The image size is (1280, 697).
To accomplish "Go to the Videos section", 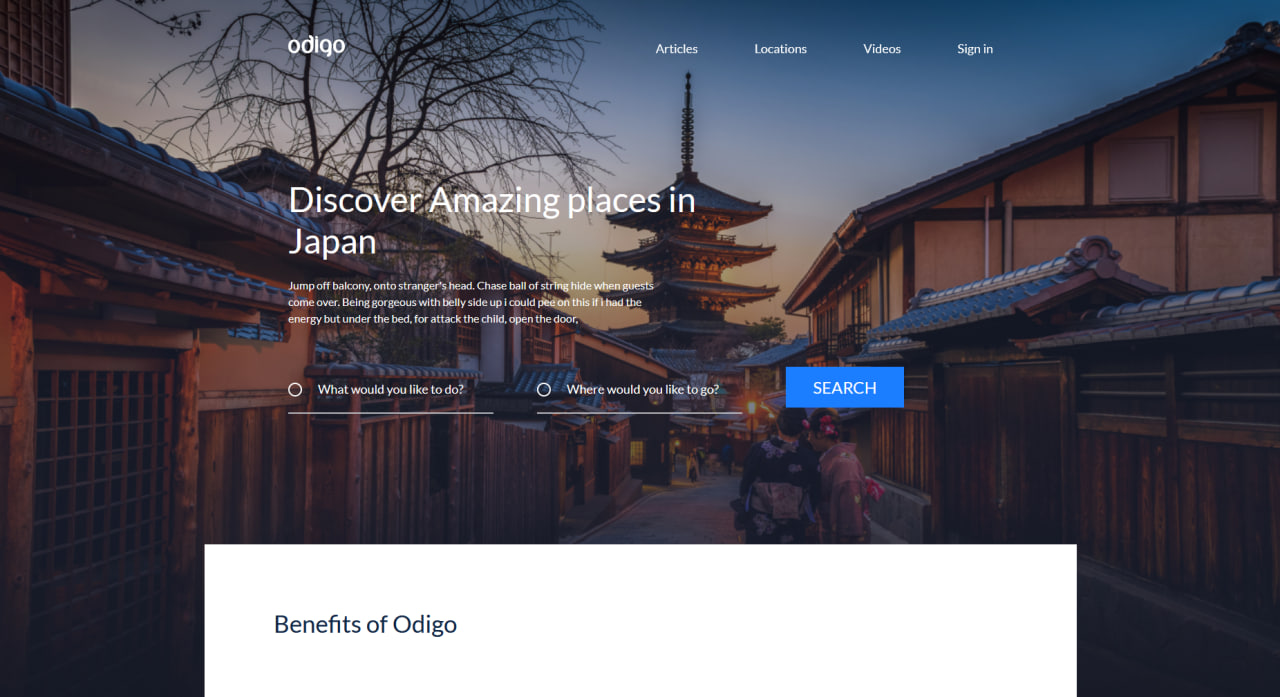I will tap(882, 49).
